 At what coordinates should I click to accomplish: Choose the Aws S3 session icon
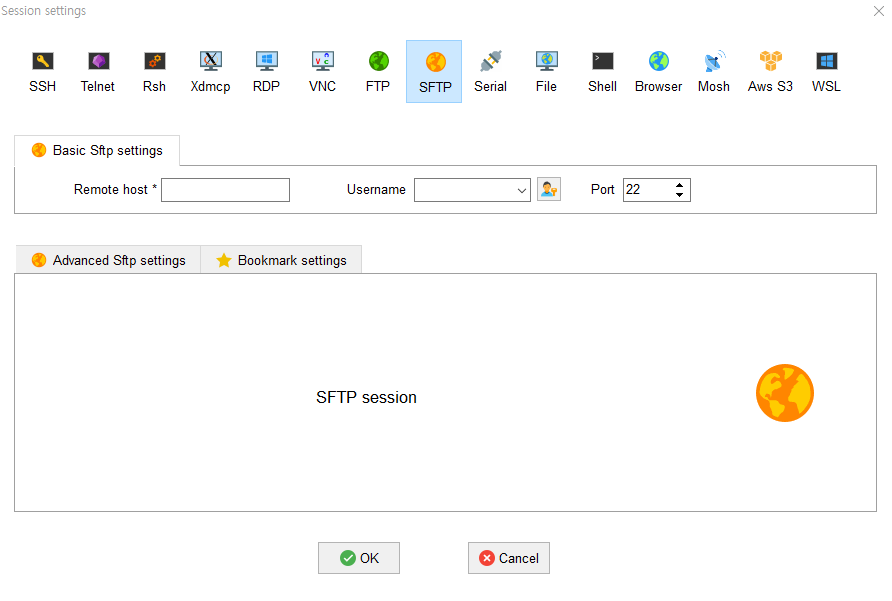[770, 72]
